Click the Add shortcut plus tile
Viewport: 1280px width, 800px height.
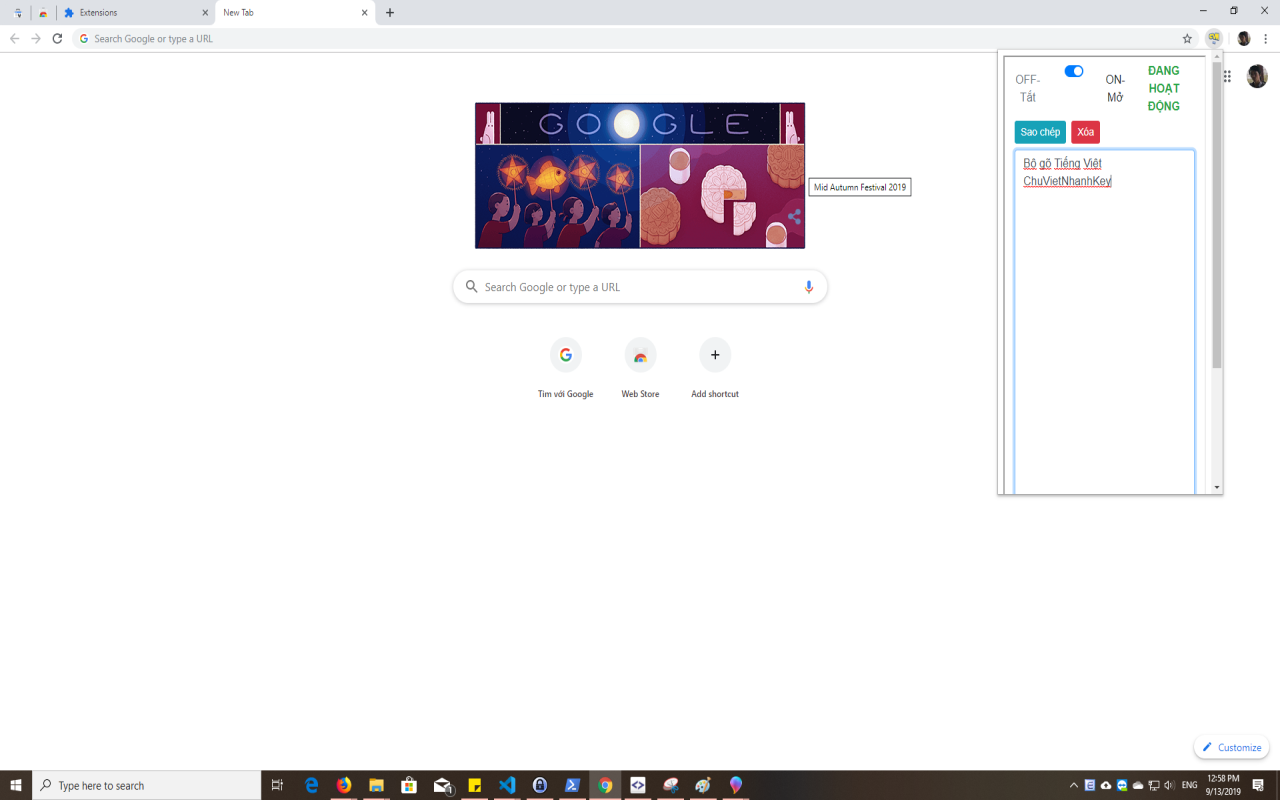tap(714, 356)
